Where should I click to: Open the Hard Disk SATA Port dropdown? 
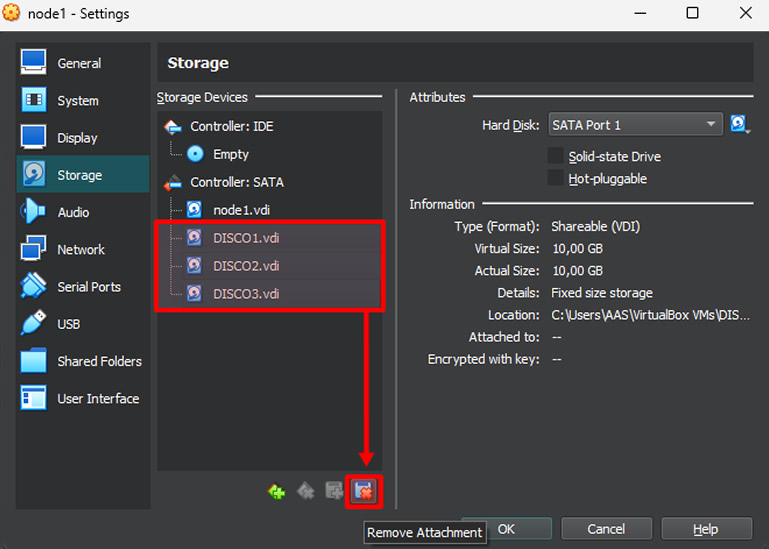635,125
